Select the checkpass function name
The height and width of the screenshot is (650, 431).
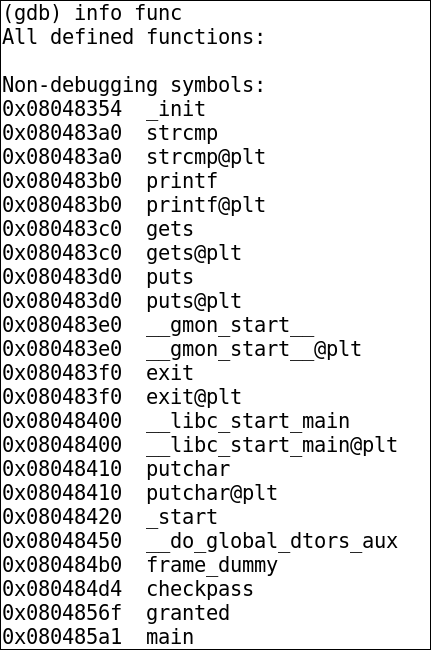[200, 589]
